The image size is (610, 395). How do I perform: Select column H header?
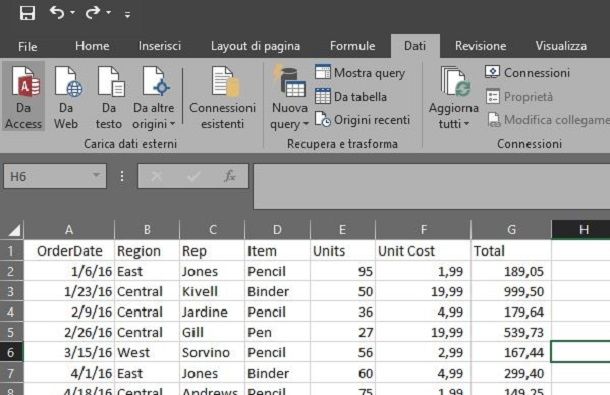point(581,230)
